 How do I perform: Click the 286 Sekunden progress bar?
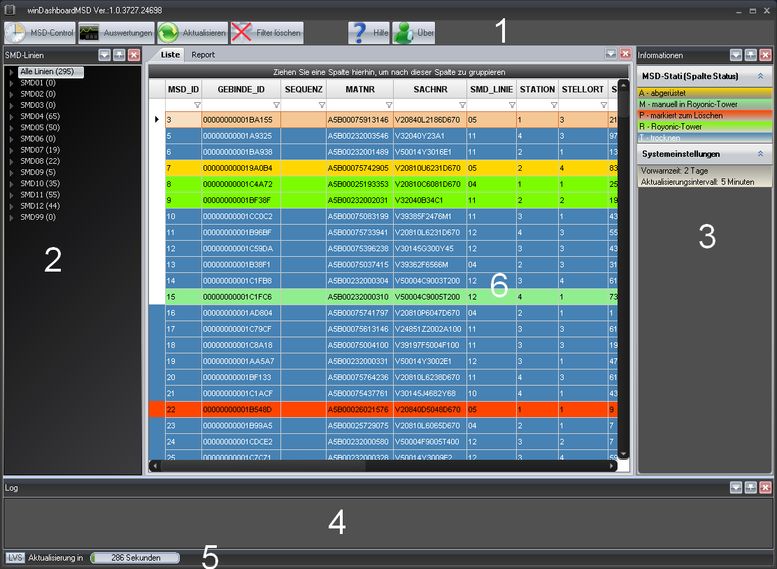[x=135, y=558]
